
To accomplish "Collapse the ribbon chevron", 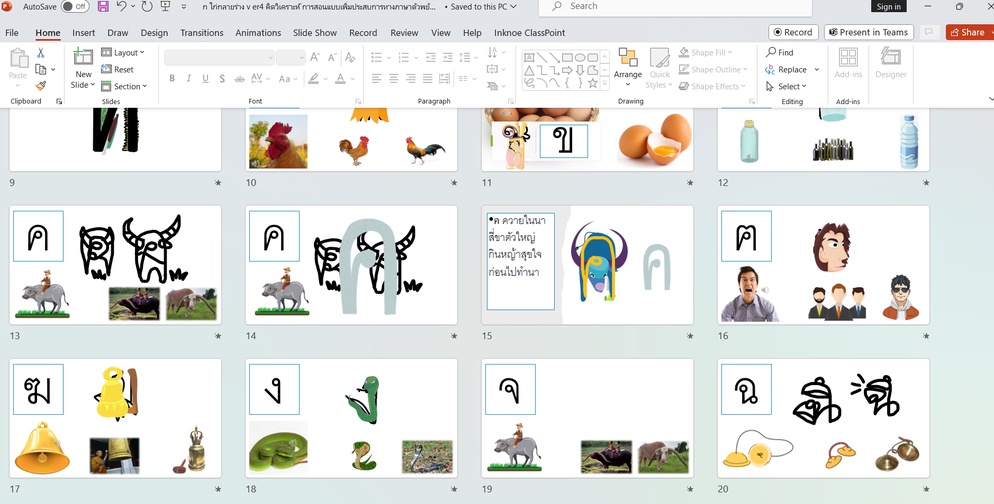I will pyautogui.click(x=990, y=99).
